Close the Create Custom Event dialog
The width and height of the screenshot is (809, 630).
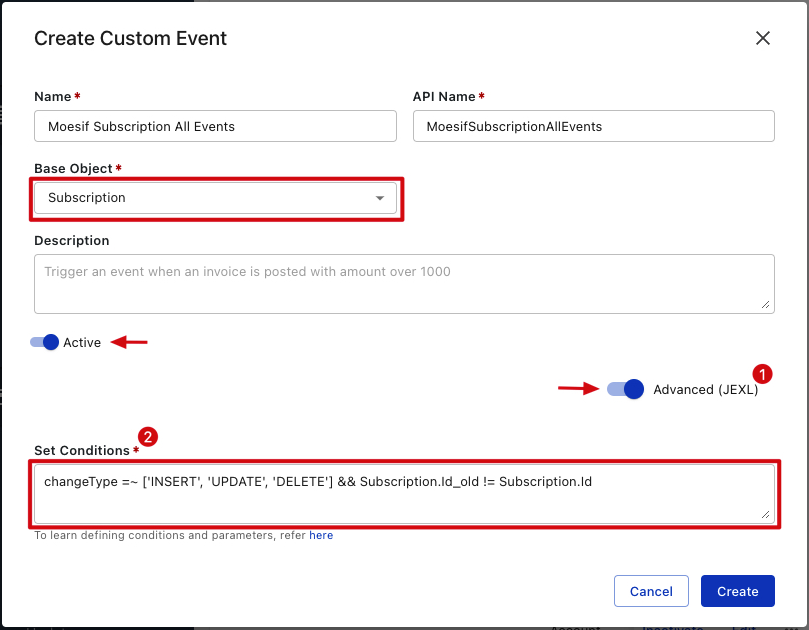762,39
